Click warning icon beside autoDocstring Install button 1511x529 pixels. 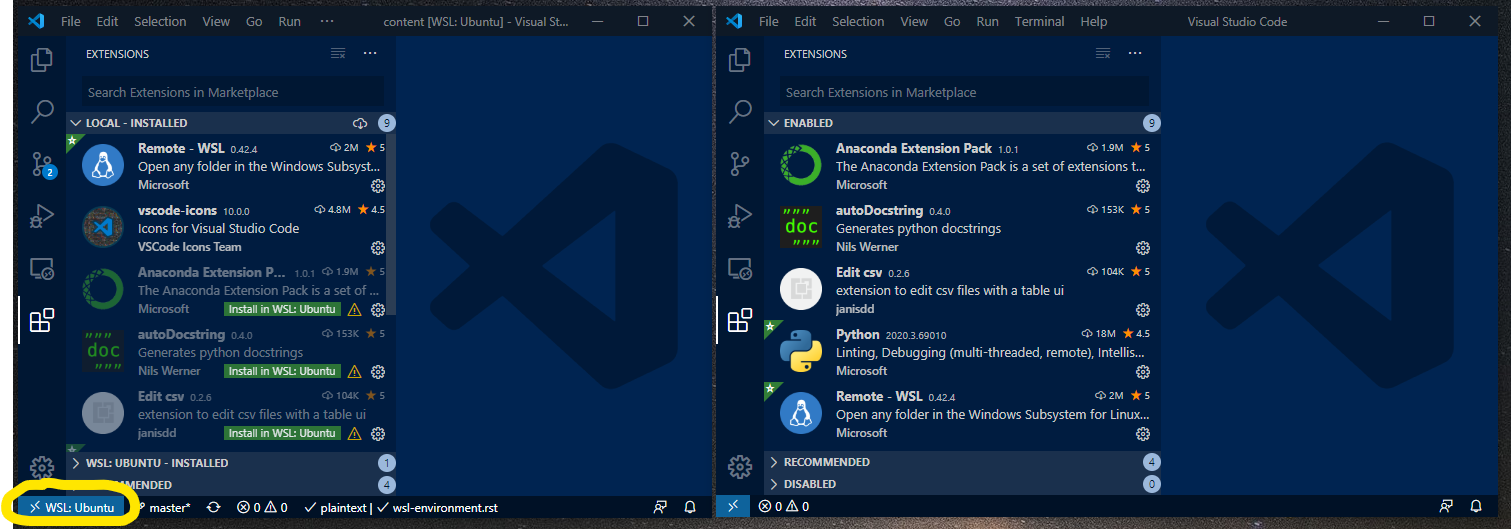pos(354,372)
